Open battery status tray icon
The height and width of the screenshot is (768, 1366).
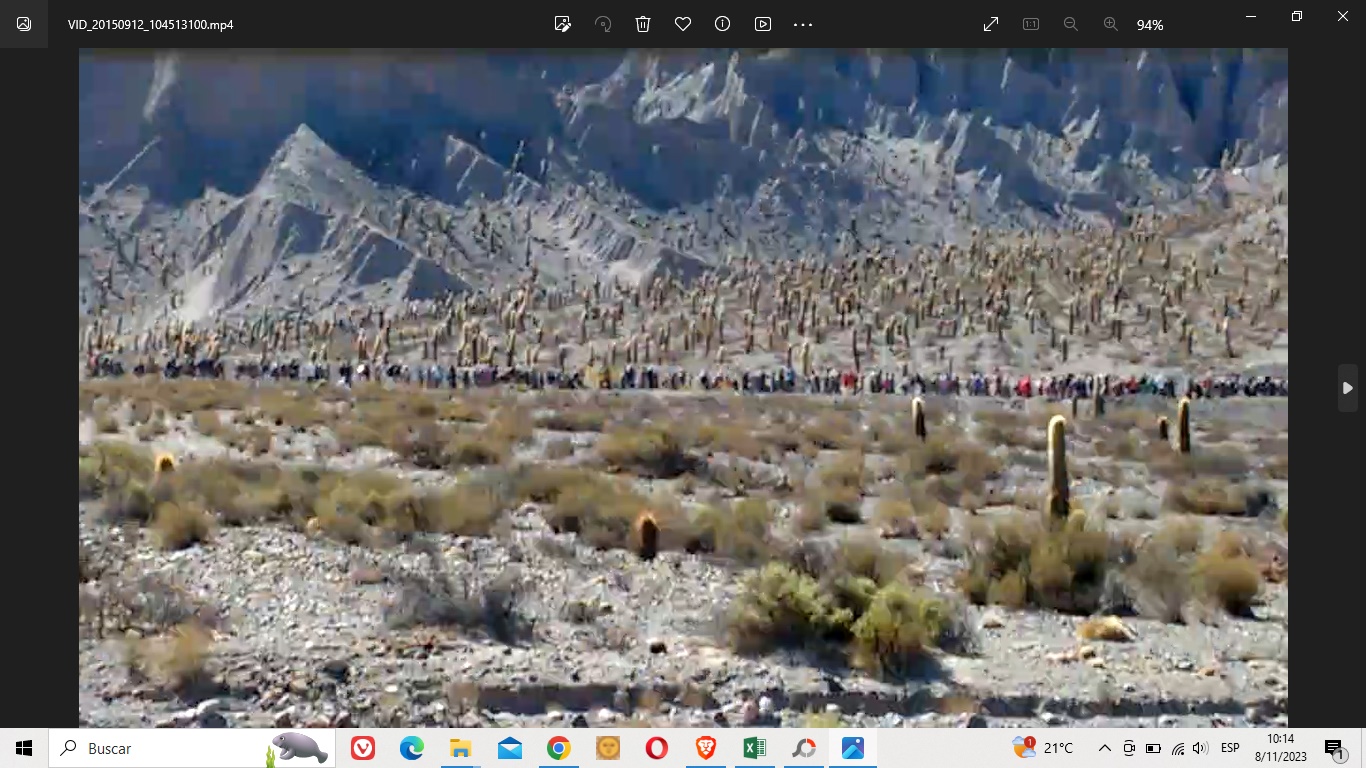point(1153,748)
